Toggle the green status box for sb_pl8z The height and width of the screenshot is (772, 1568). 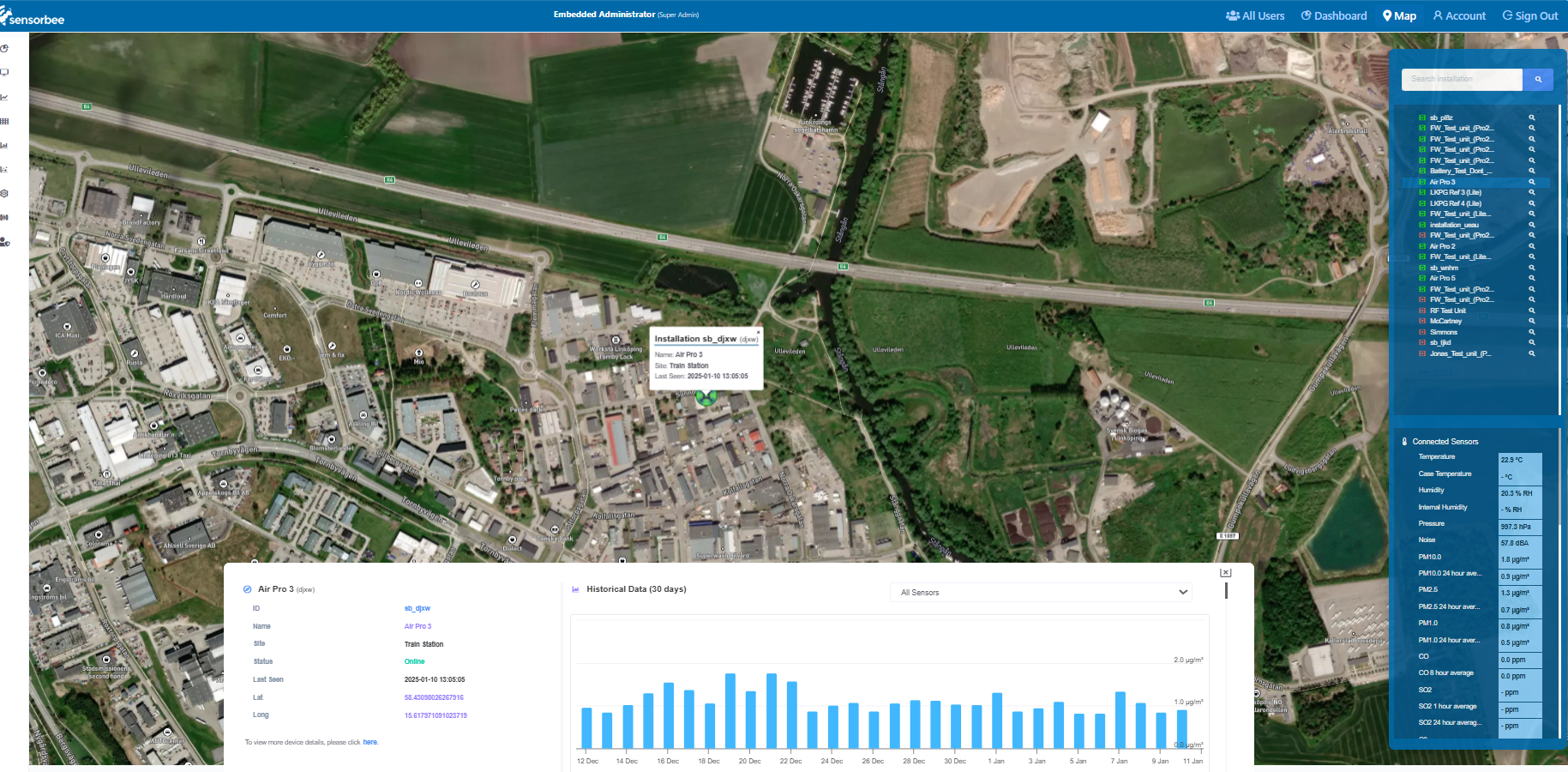(1422, 118)
